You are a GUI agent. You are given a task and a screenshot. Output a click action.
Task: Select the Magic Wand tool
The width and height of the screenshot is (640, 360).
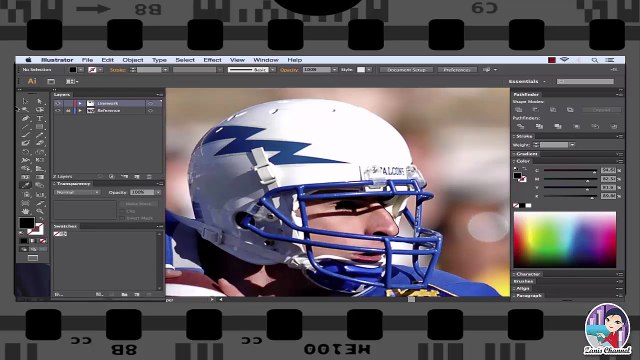[25, 109]
